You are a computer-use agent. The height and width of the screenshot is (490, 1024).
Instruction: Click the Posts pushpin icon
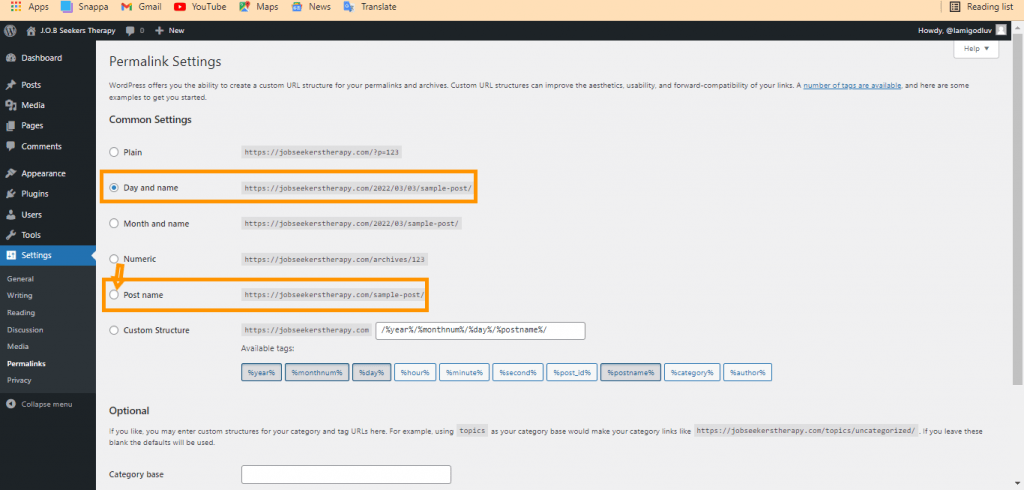[10, 85]
